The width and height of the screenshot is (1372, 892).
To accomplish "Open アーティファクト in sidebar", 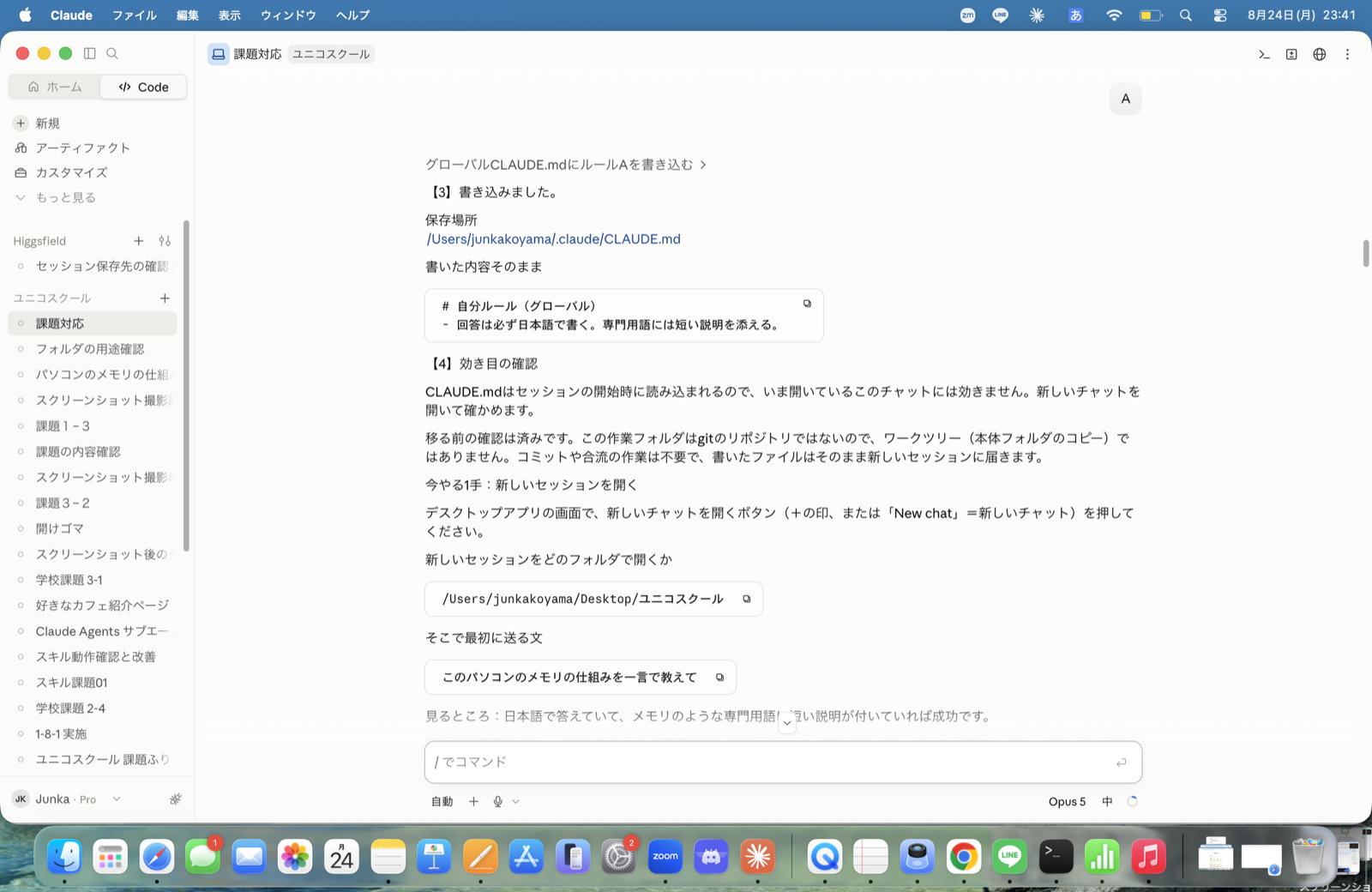I will (82, 148).
